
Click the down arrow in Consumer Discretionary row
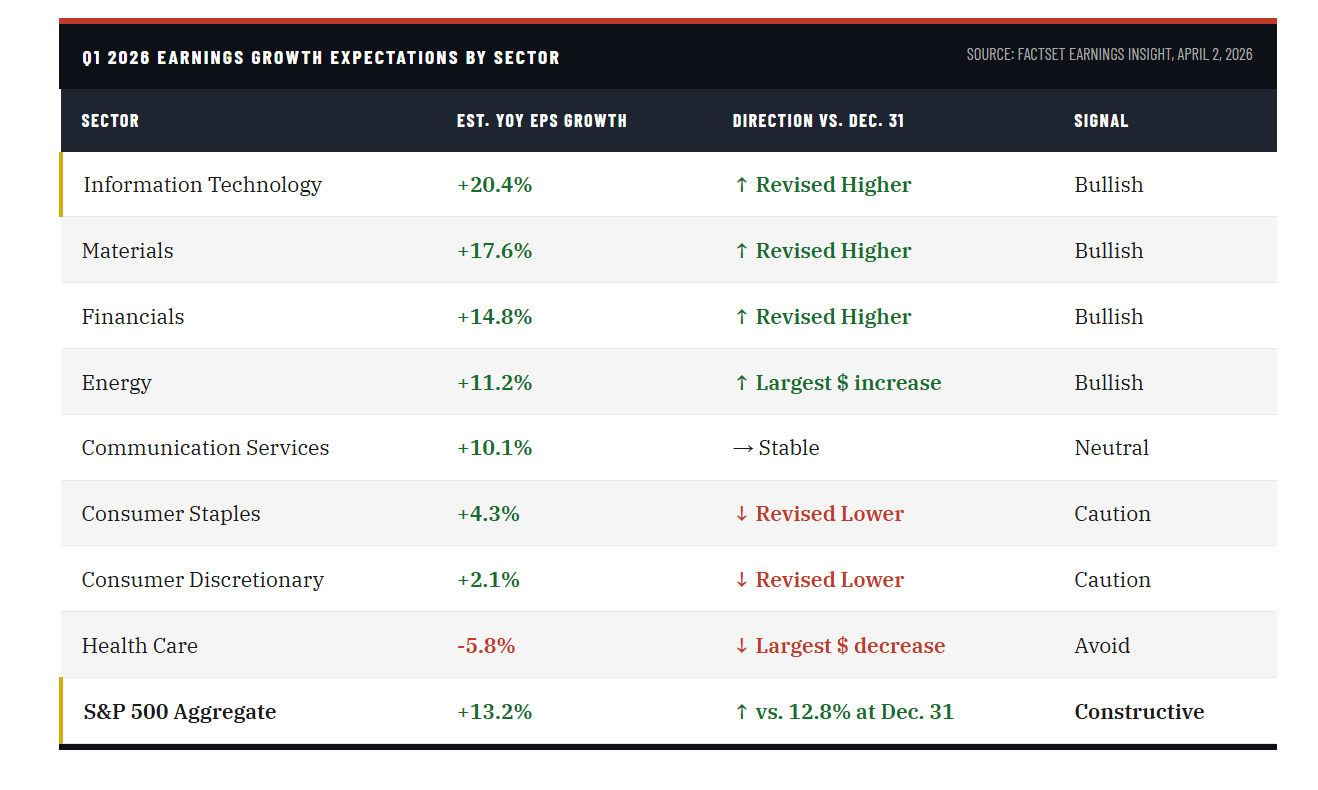[x=741, y=581]
